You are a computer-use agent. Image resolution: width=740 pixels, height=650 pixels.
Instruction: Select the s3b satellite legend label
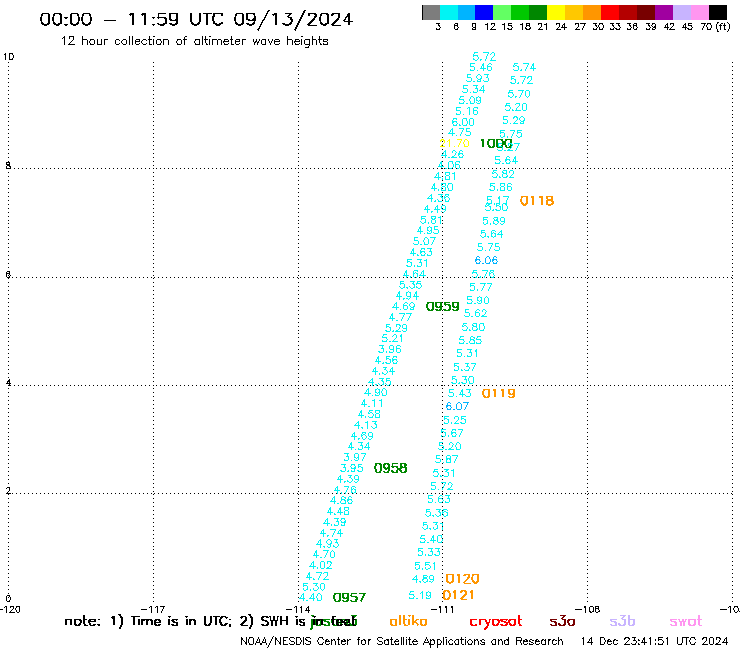click(x=622, y=621)
